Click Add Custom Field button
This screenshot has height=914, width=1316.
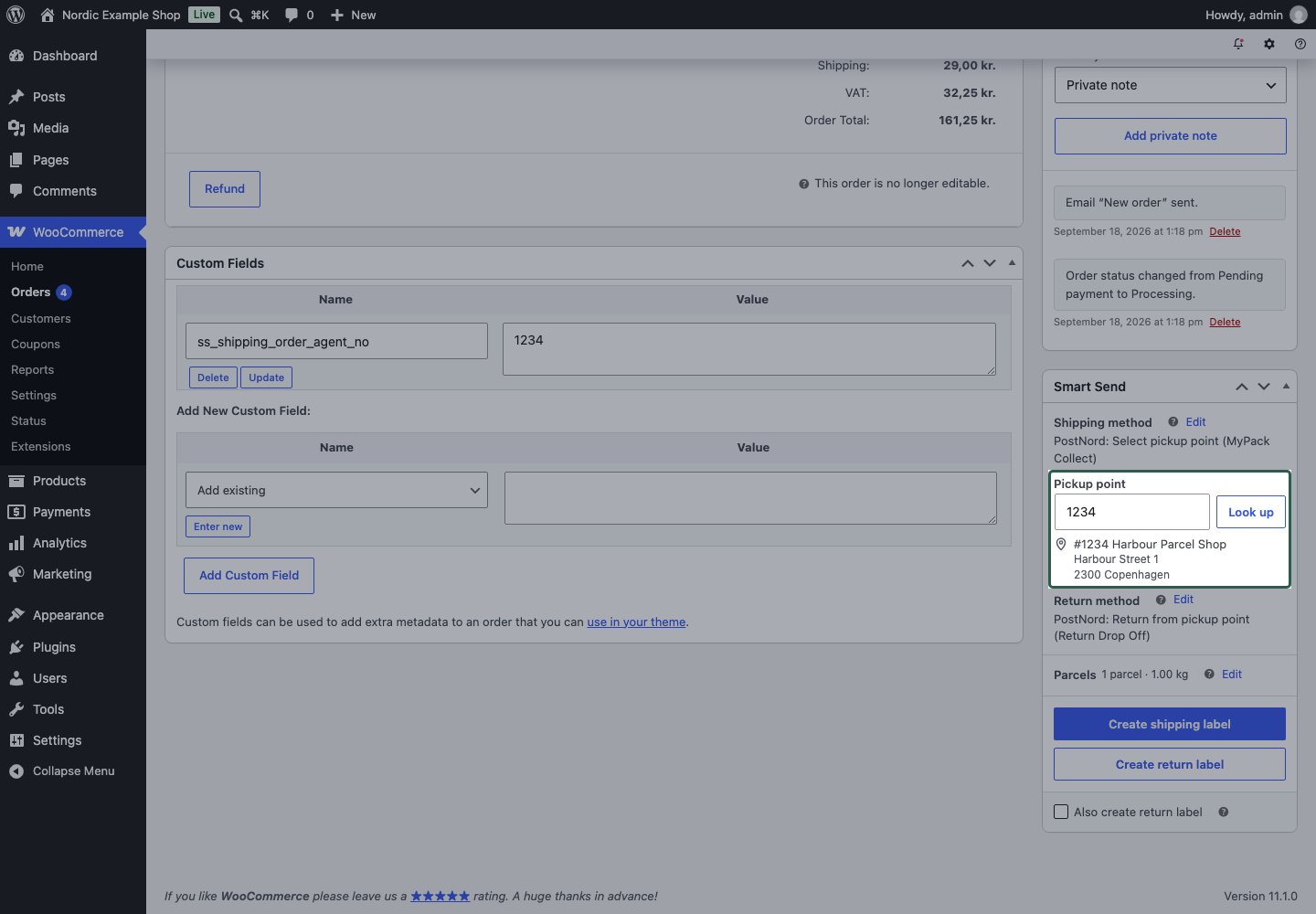click(x=249, y=576)
